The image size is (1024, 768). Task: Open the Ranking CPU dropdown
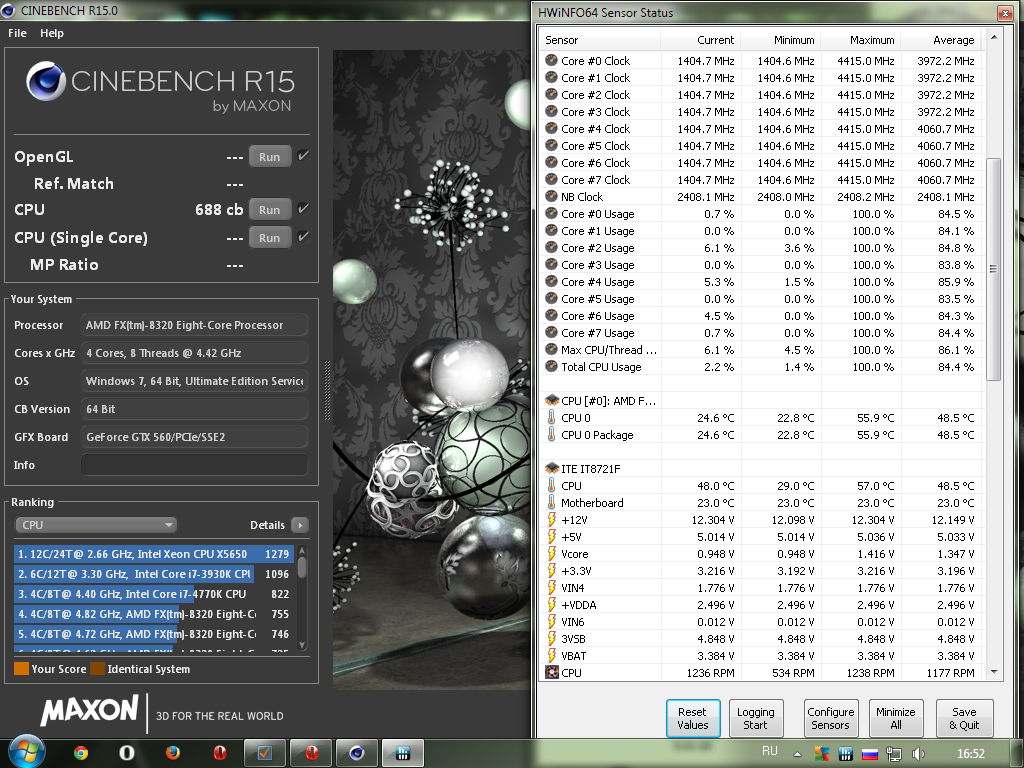click(96, 525)
